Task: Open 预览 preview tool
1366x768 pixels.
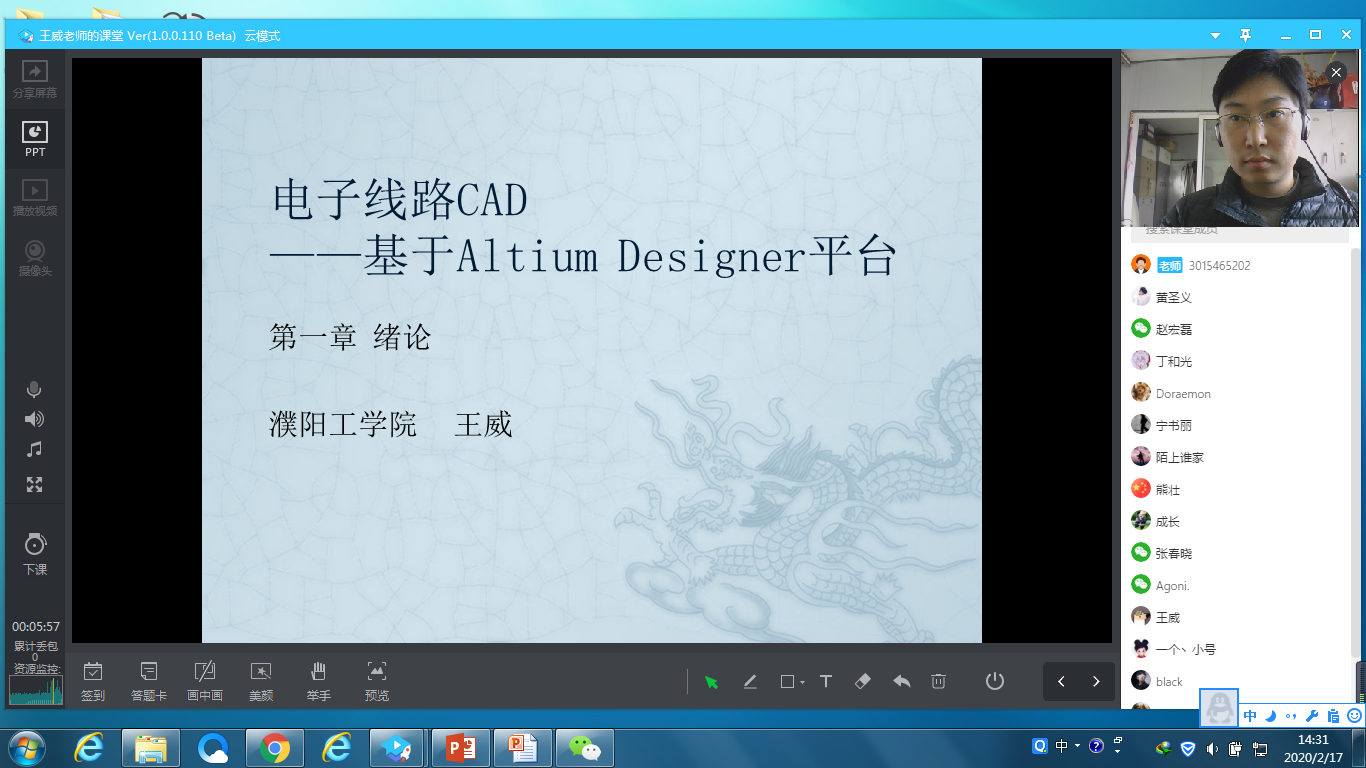Action: 377,681
